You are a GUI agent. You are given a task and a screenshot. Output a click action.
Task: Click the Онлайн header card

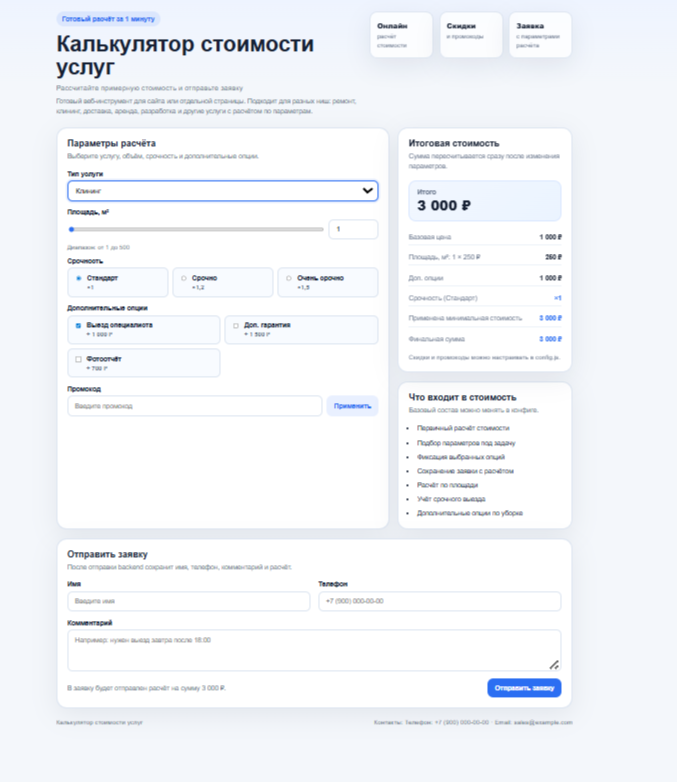[x=401, y=35]
